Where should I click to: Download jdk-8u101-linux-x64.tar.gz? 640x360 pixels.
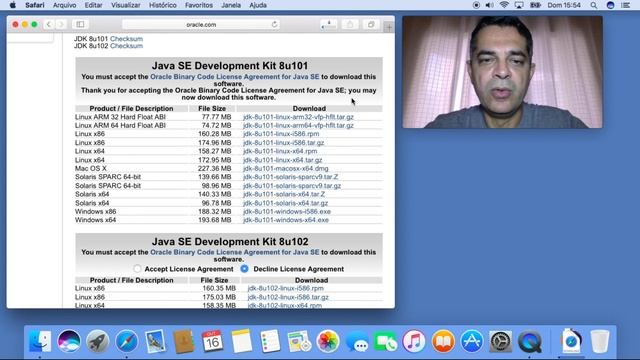click(x=282, y=160)
